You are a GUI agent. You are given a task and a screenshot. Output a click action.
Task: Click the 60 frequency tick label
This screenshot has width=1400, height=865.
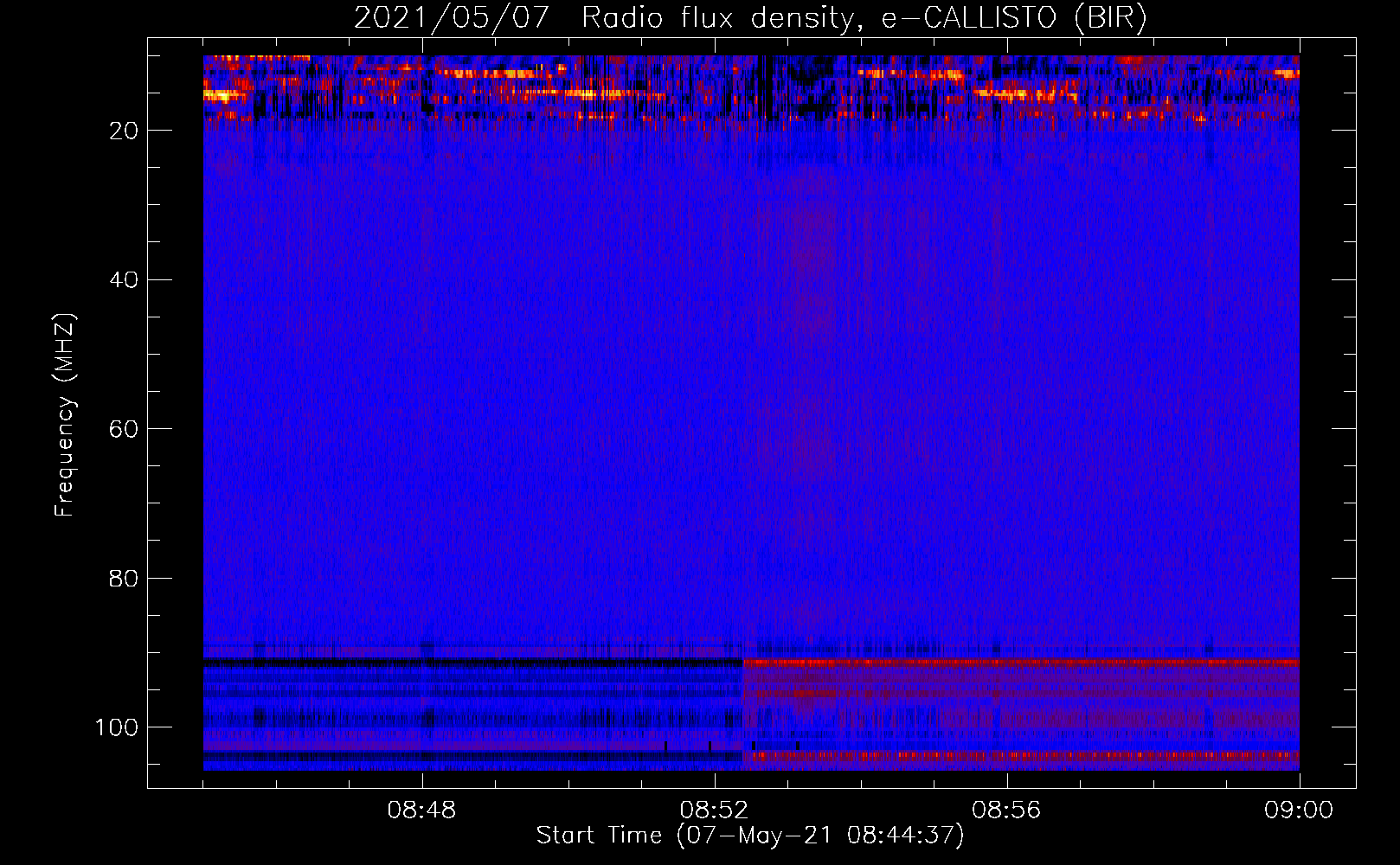point(124,429)
